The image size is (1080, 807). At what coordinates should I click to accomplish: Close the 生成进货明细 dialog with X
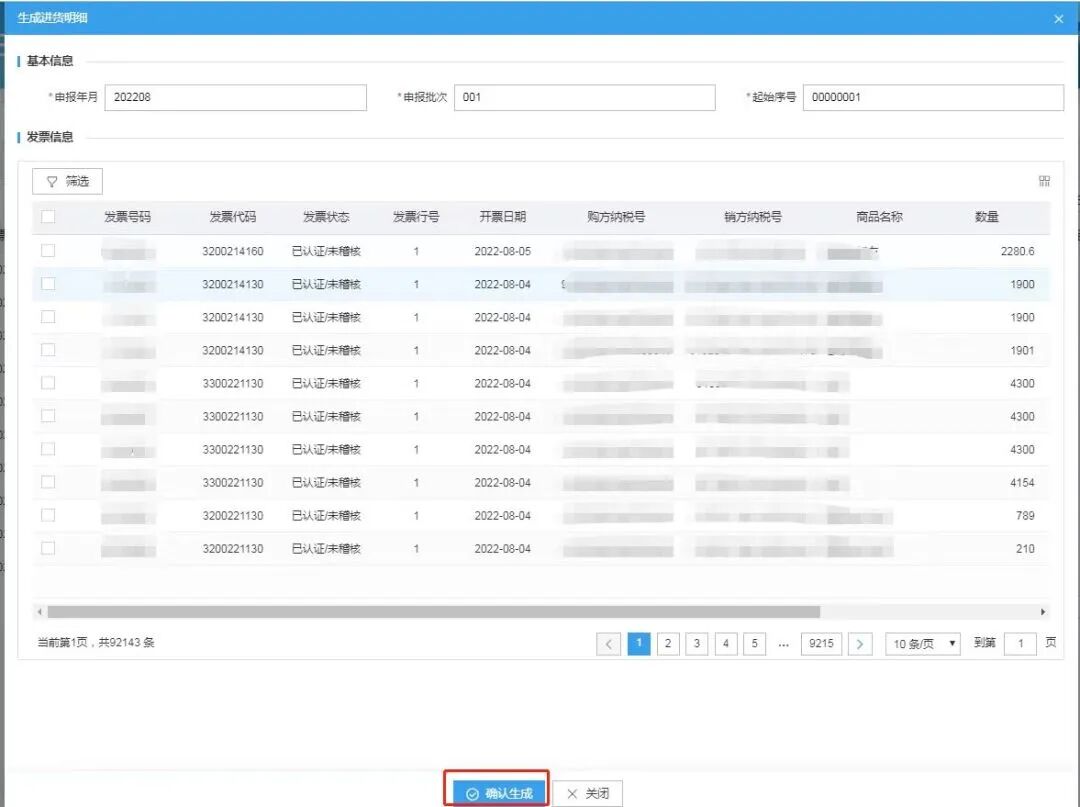pos(1059,19)
